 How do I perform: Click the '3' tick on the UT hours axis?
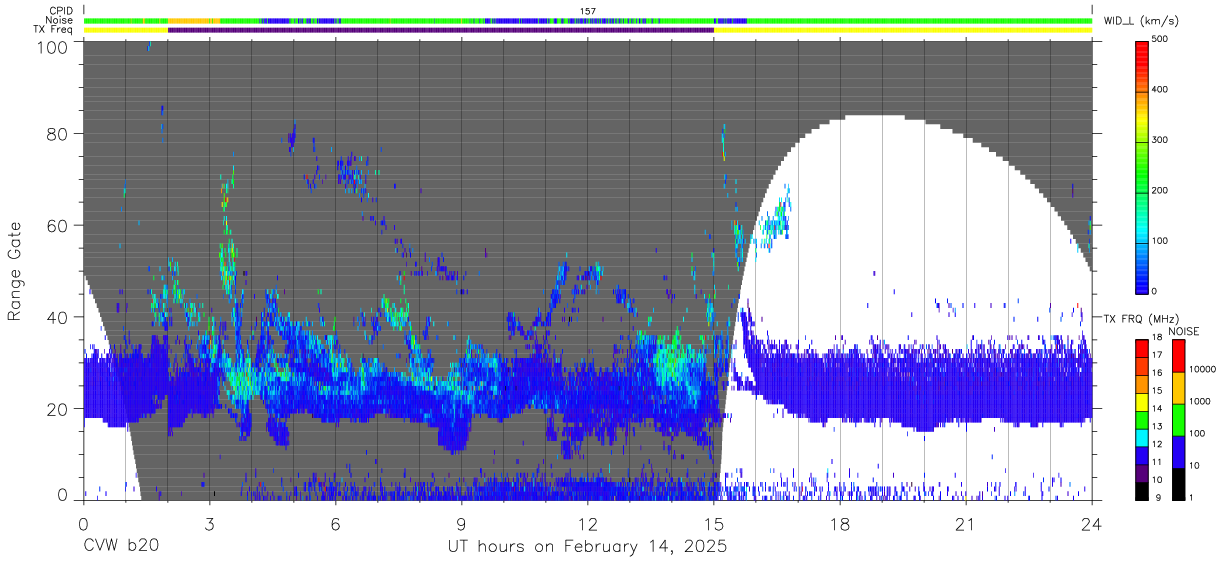coord(209,523)
